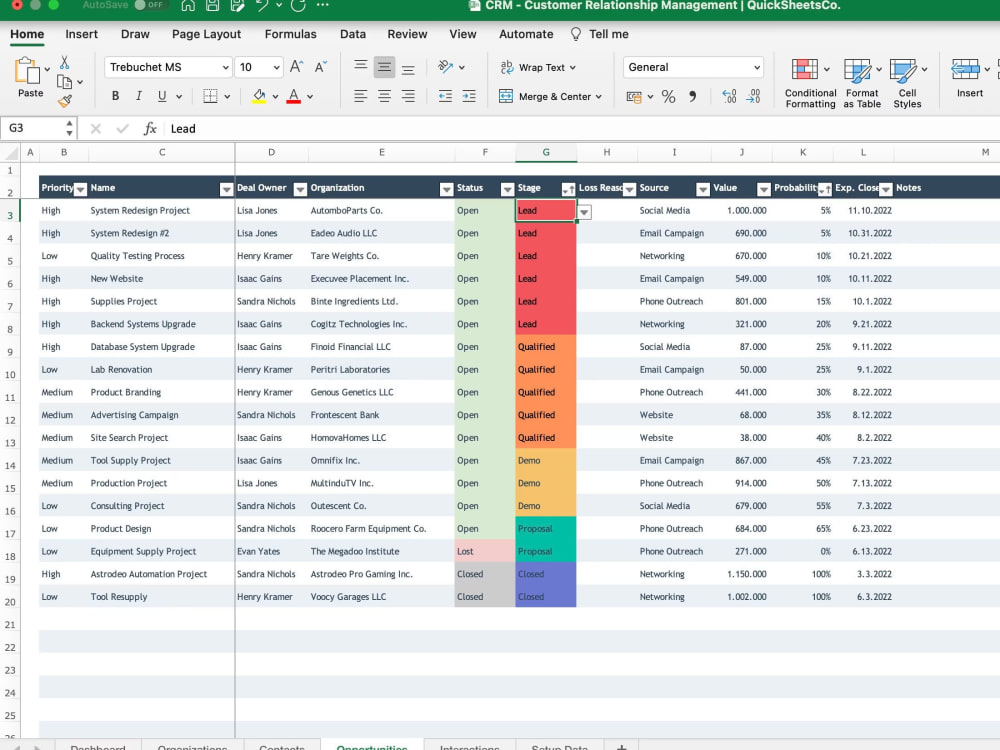Open the Page Layout ribbon tab

point(206,34)
